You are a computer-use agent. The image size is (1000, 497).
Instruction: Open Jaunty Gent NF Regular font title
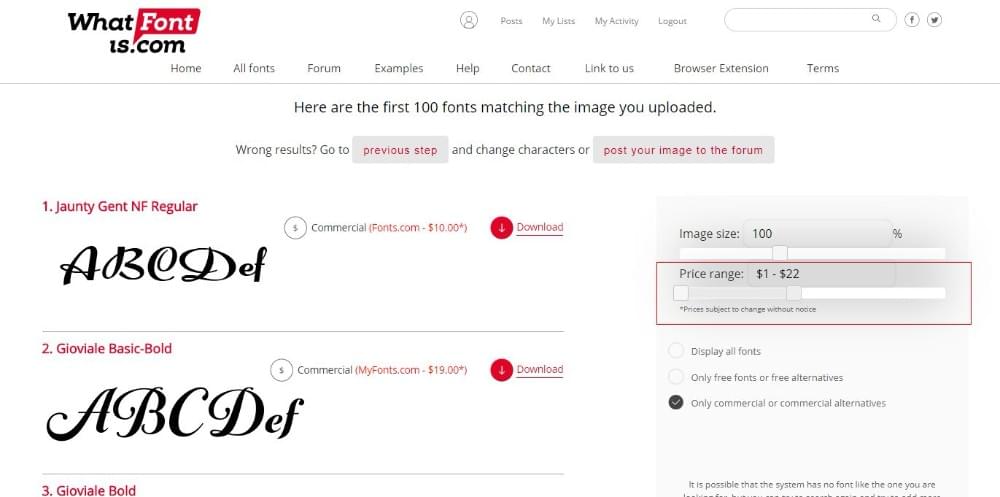click(120, 206)
